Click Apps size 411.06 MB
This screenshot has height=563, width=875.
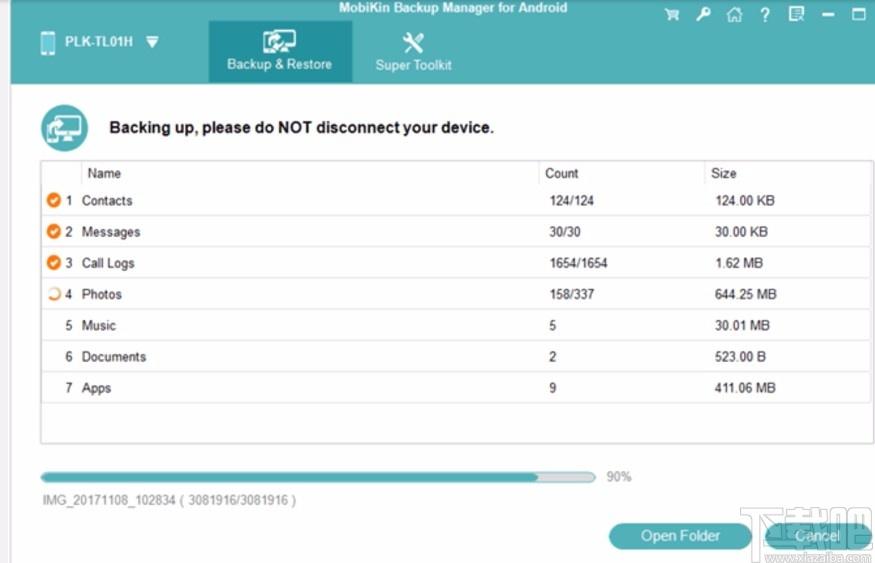(745, 388)
